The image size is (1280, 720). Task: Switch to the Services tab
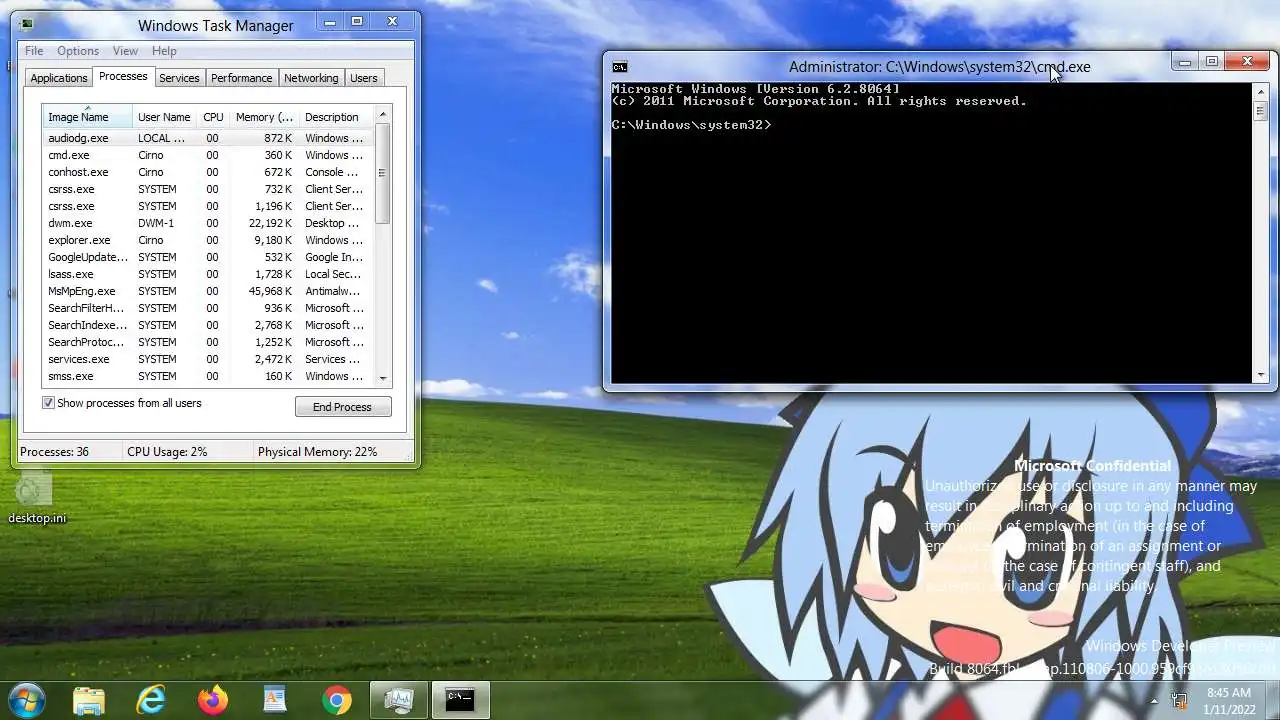click(179, 78)
